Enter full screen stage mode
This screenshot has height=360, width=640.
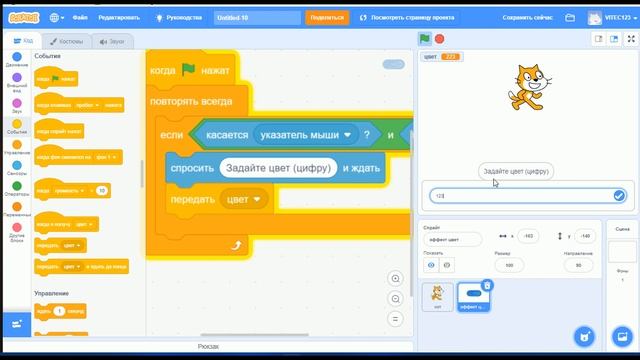[631, 39]
